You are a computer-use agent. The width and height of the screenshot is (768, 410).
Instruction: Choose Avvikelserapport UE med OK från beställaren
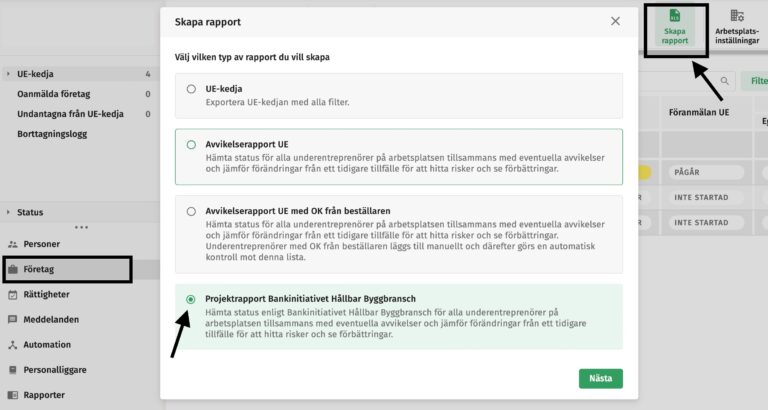[x=191, y=211]
